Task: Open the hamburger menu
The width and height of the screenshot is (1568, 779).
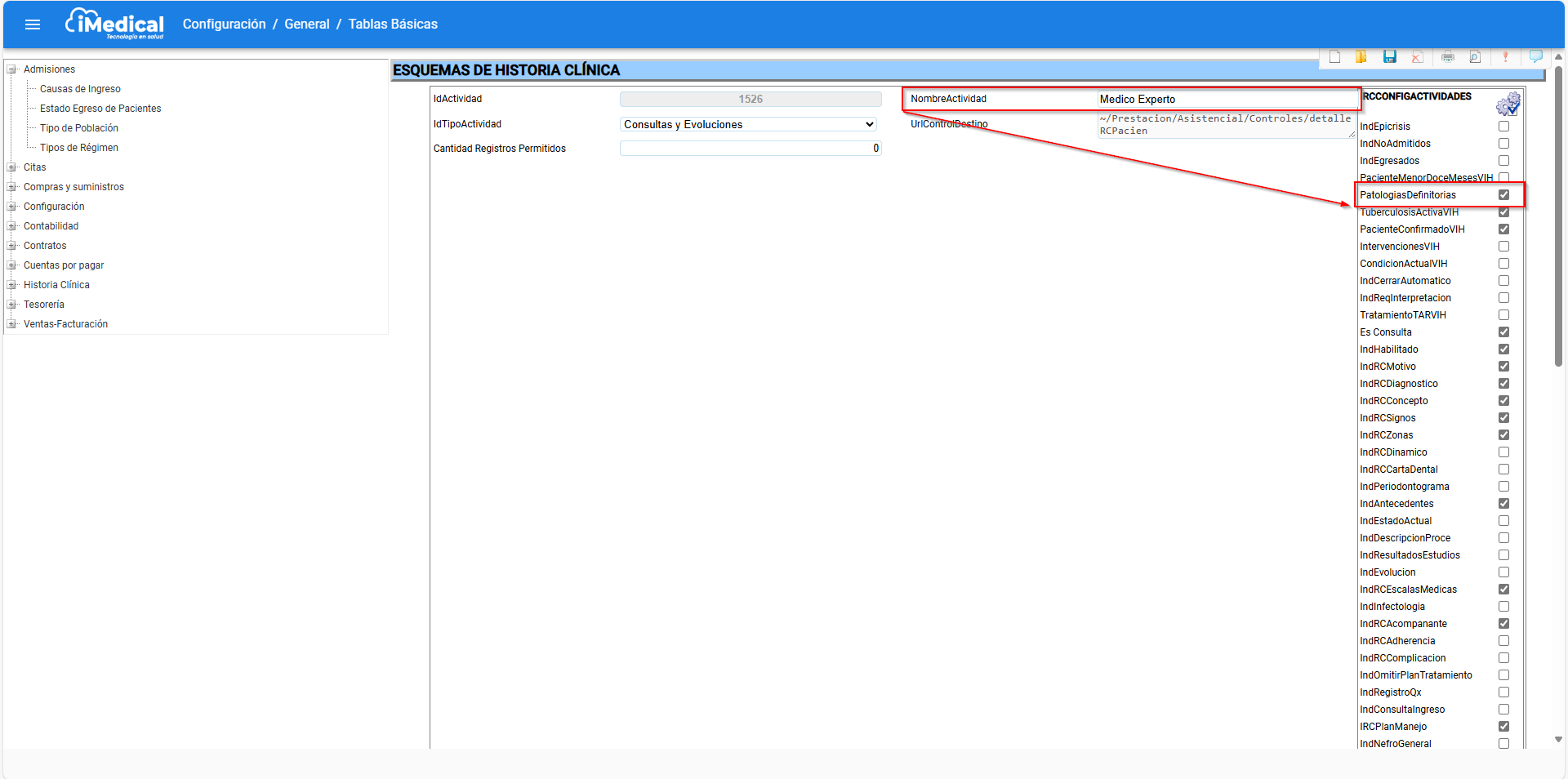Action: (x=33, y=24)
